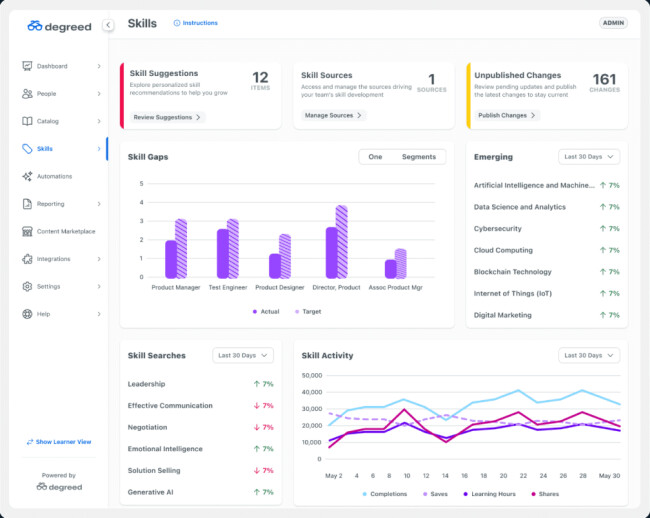Click the Dashboard icon in sidebar

(x=27, y=66)
